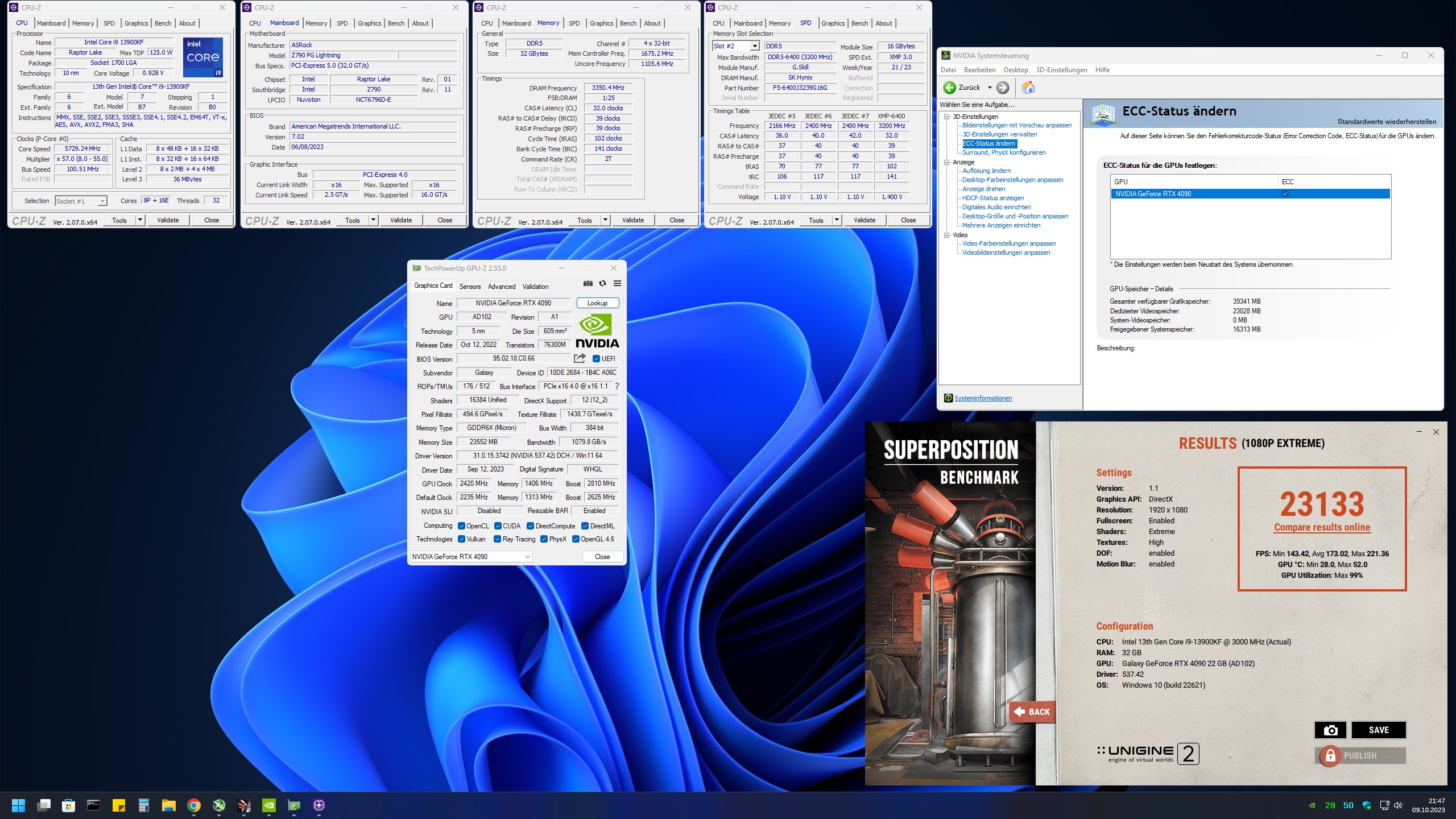Click the network tray icon
Screen dimensions: 1456x819
point(1384,805)
